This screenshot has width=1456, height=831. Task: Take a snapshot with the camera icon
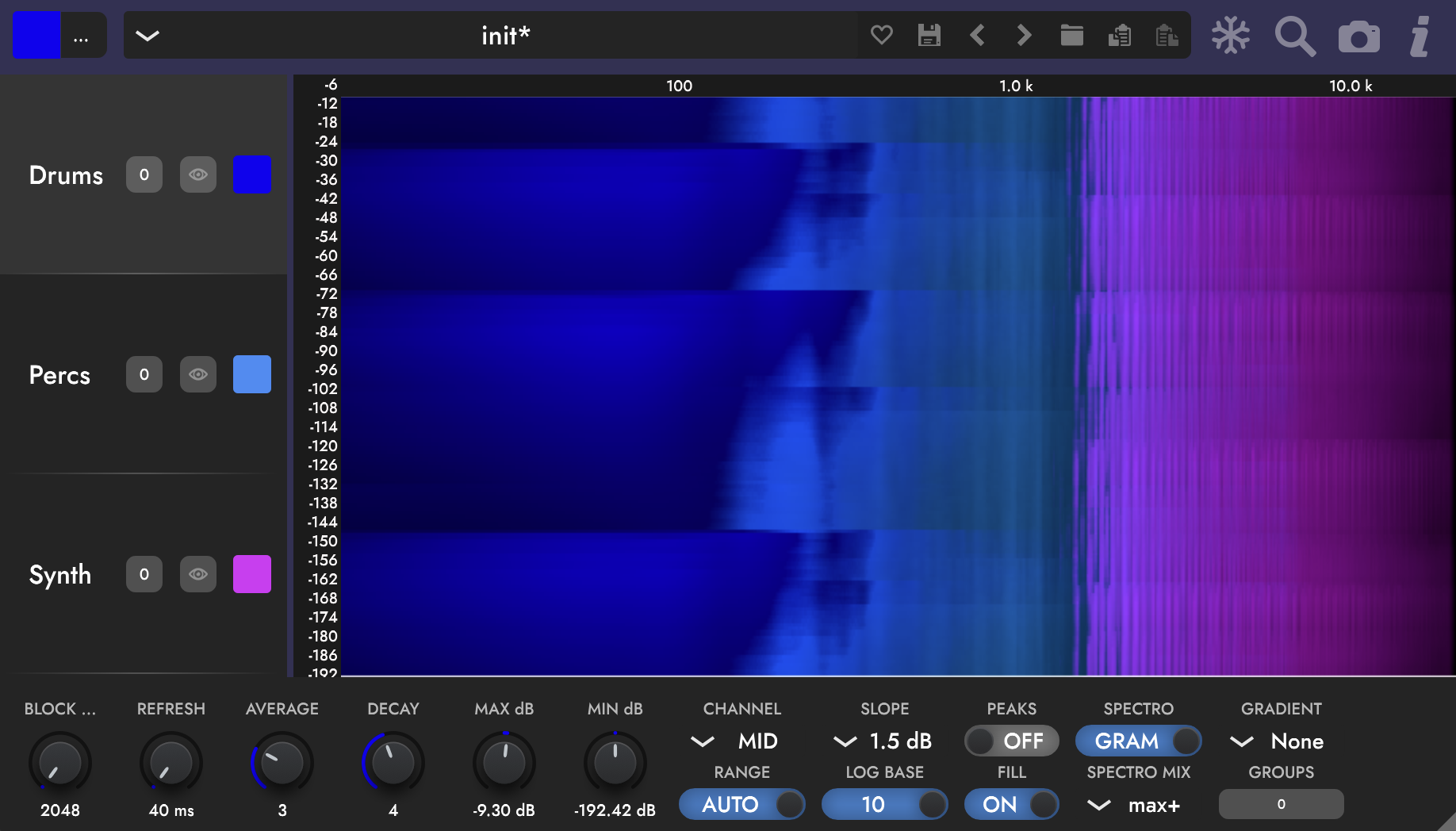tap(1358, 35)
